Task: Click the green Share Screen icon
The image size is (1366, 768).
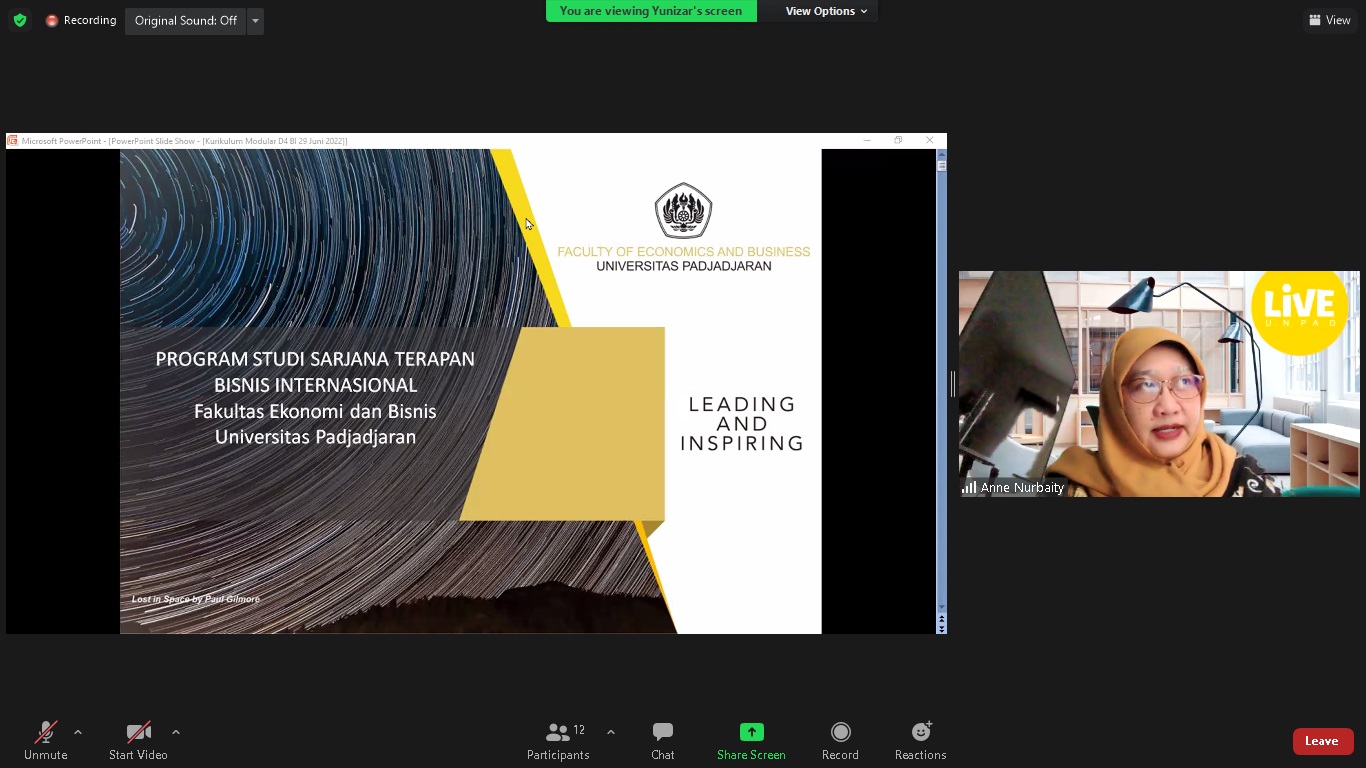Action: (751, 732)
